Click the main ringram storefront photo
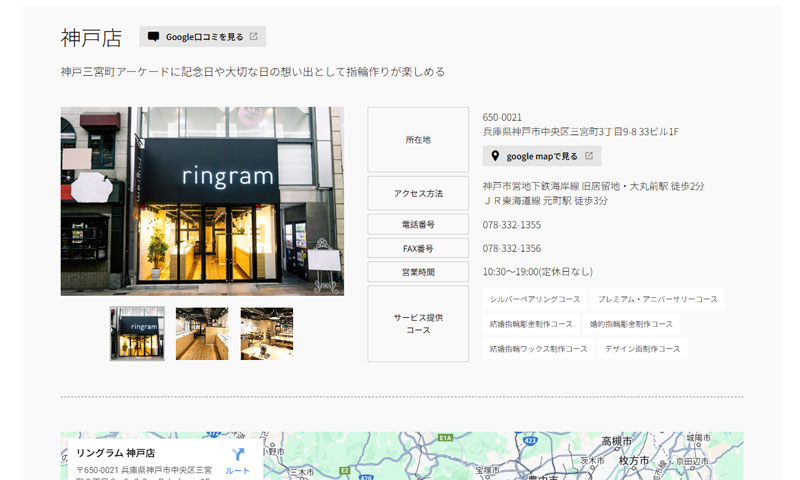 tap(202, 201)
